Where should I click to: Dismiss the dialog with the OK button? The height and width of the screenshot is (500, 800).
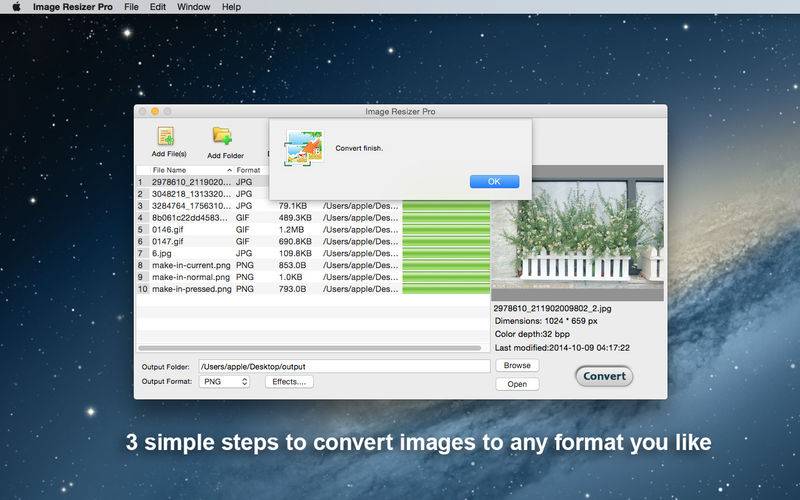coord(494,182)
